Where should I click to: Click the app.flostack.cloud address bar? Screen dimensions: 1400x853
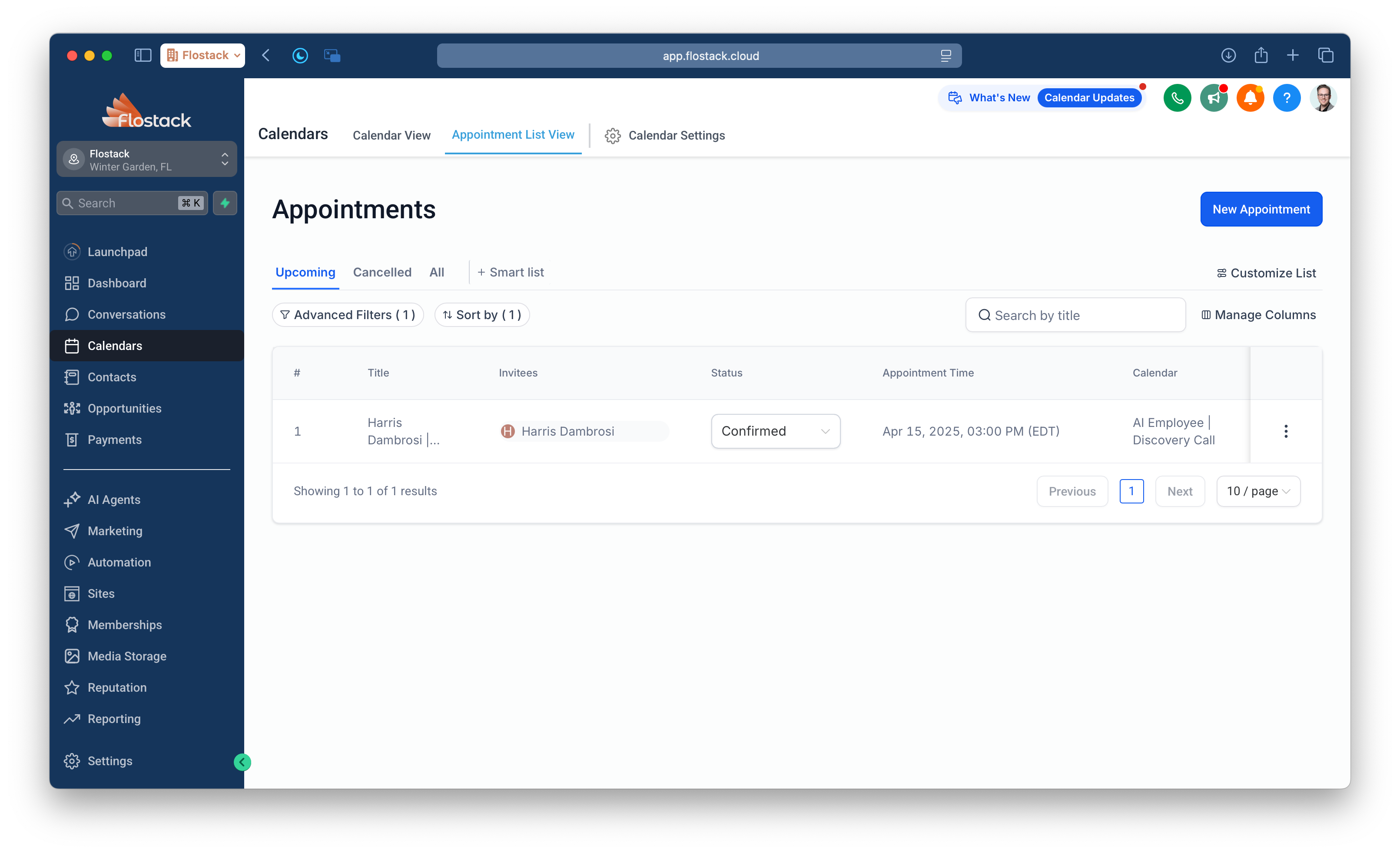(699, 56)
